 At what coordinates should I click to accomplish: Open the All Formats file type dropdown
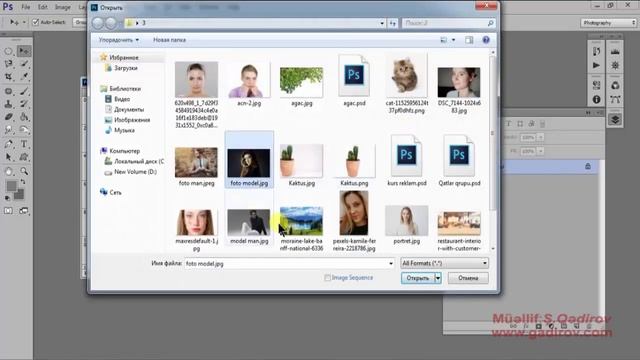(x=444, y=263)
